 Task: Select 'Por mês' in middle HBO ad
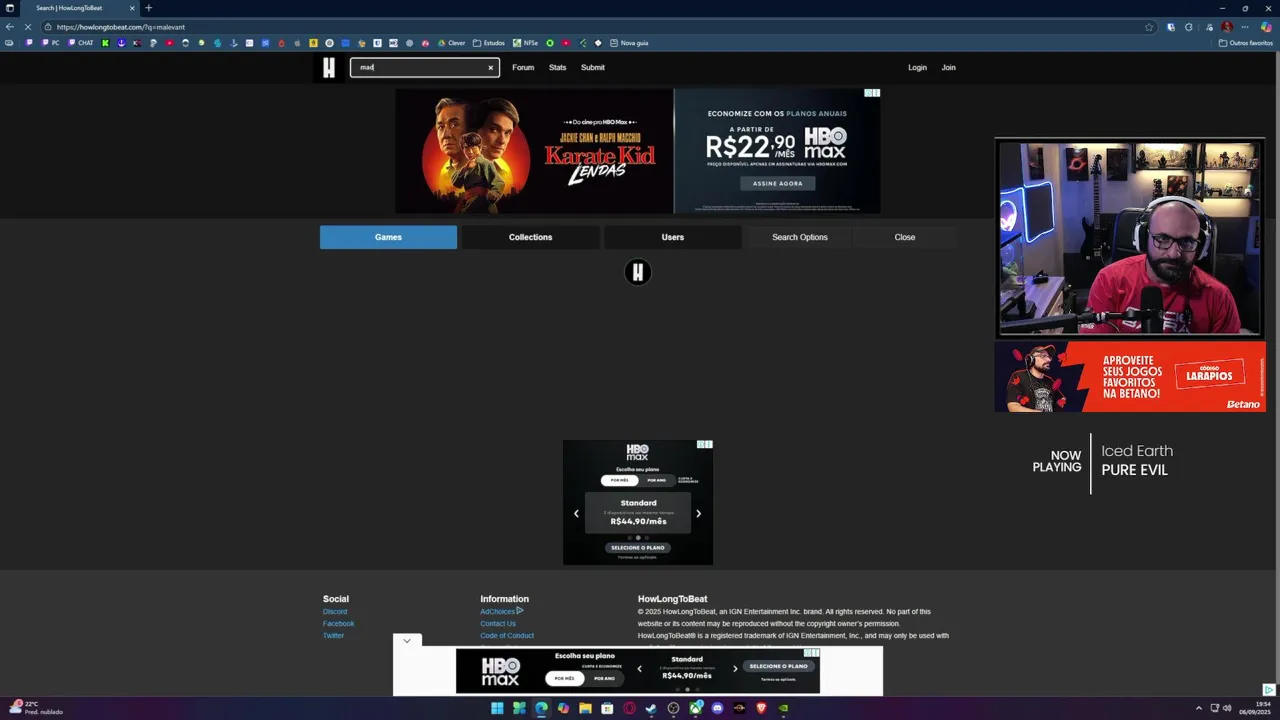click(x=620, y=480)
